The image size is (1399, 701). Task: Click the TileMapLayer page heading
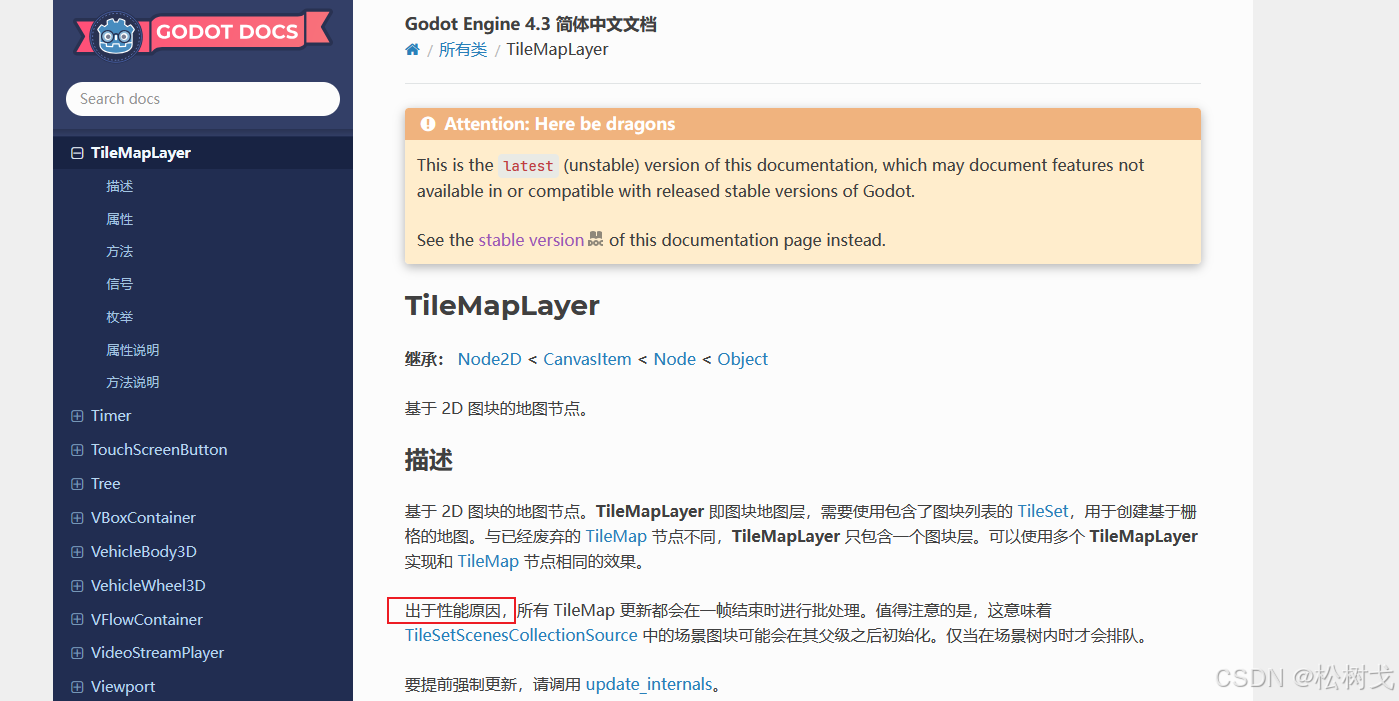pyautogui.click(x=502, y=306)
